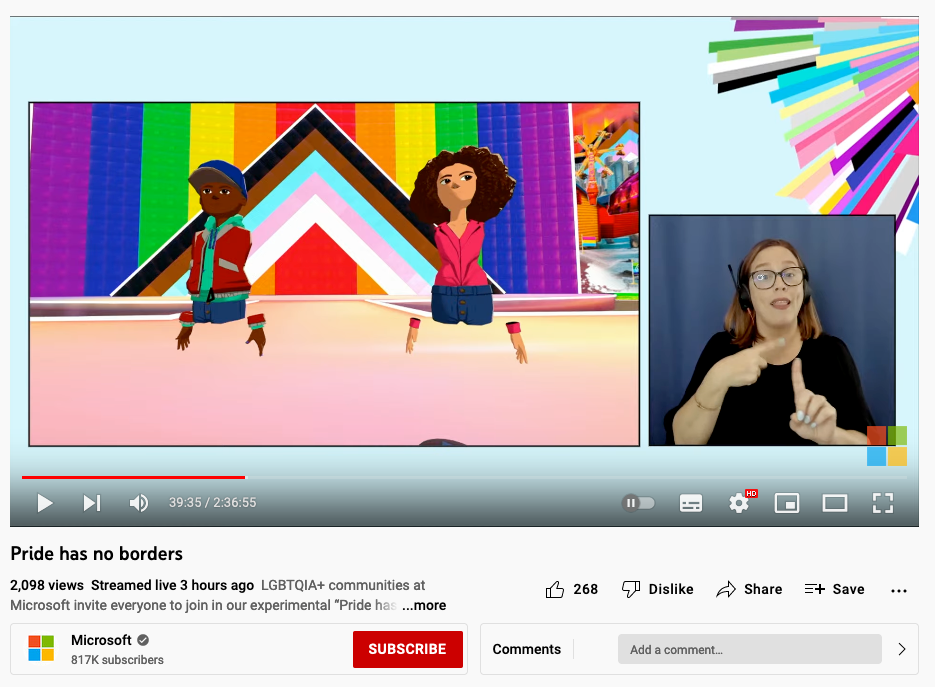This screenshot has height=687, width=935.
Task: Open the Microsoft channel name link
Action: pos(101,640)
